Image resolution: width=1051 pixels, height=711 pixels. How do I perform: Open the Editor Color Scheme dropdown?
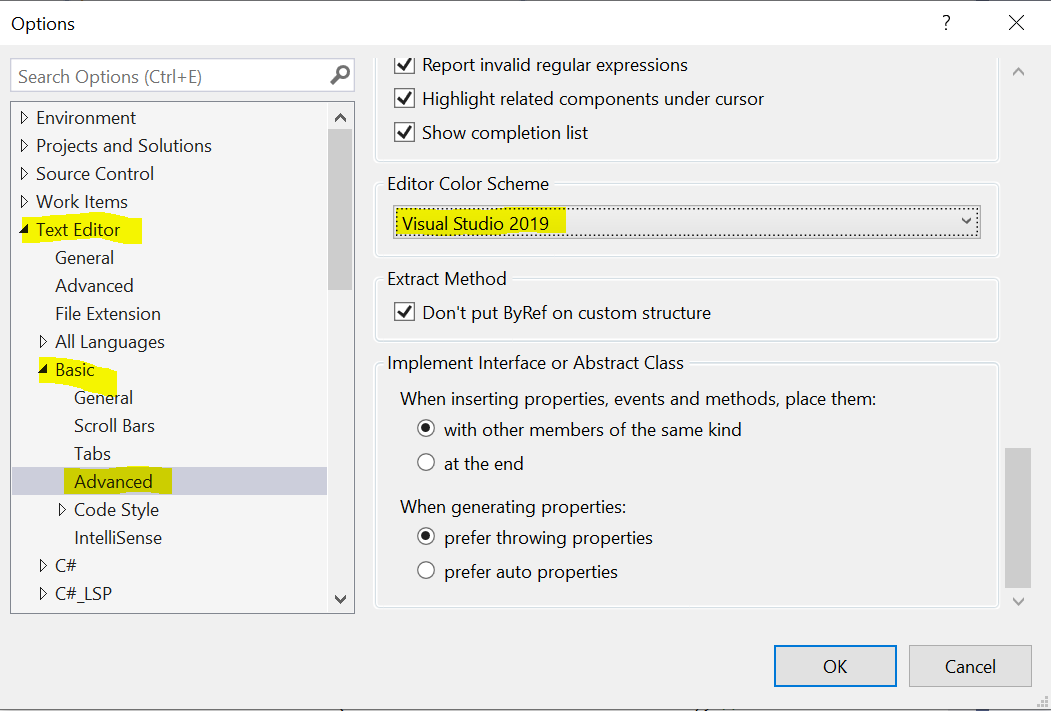pos(966,222)
